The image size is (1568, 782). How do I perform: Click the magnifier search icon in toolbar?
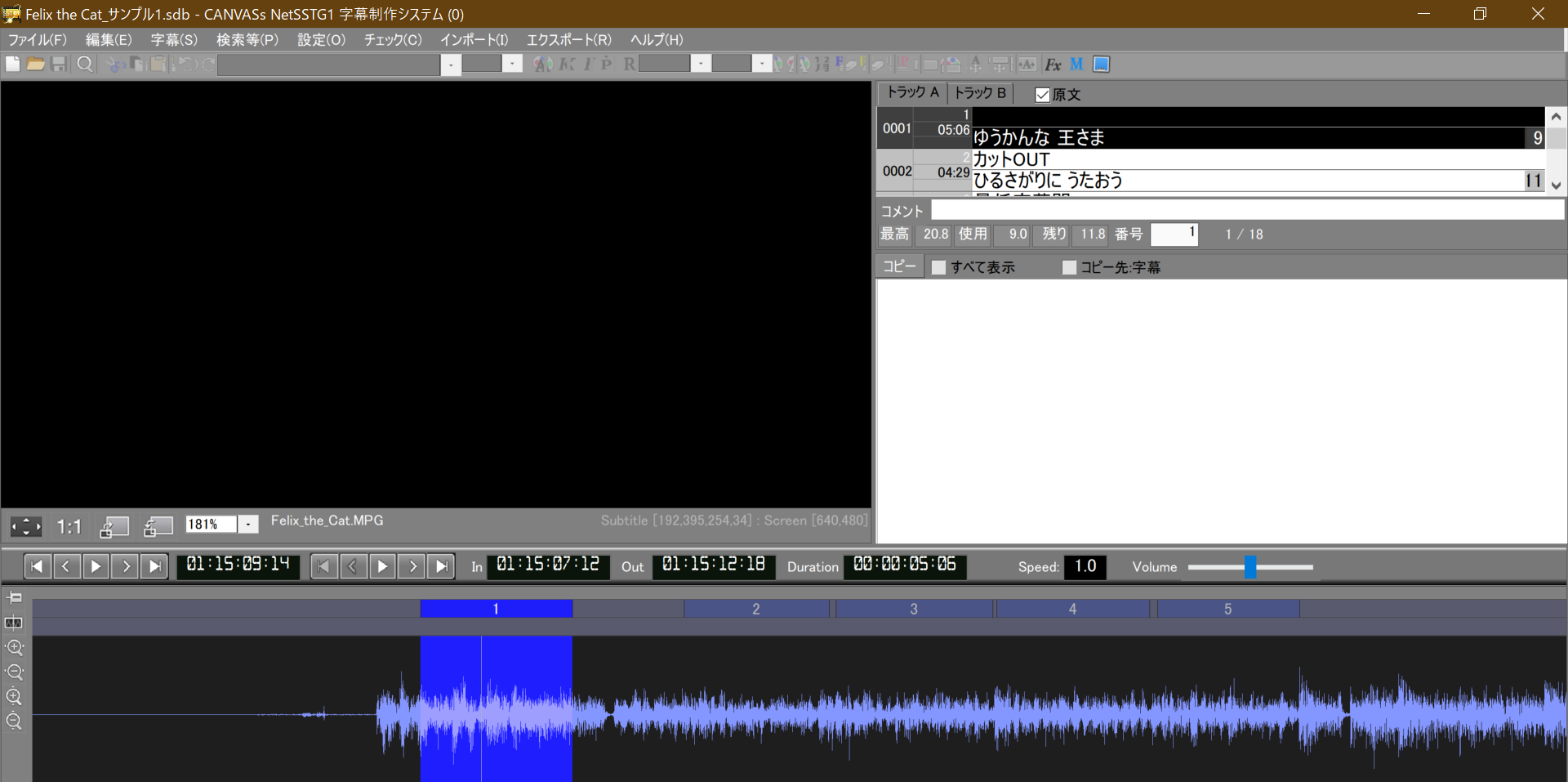(x=84, y=65)
